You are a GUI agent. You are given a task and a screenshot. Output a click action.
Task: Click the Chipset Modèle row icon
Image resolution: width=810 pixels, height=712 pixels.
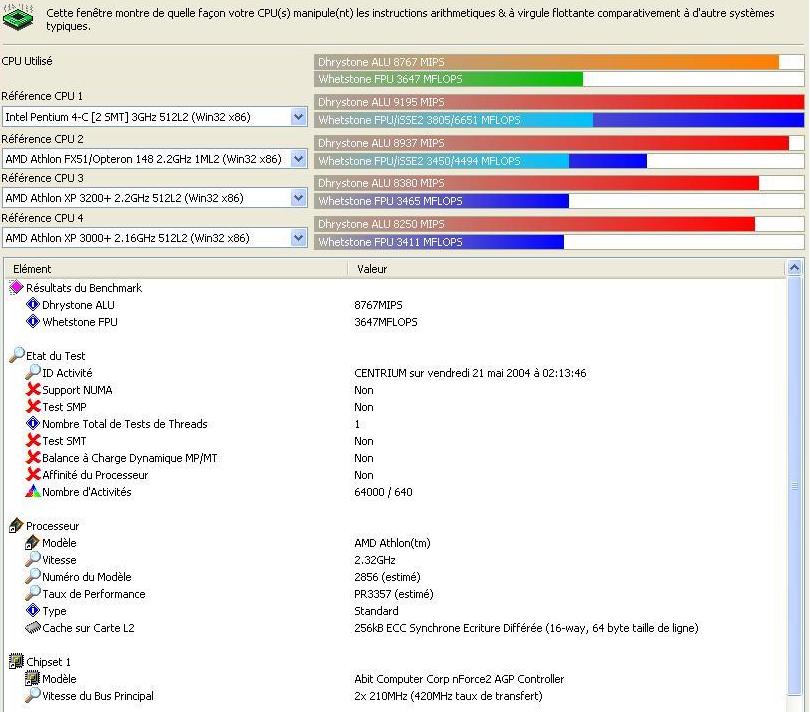point(33,678)
